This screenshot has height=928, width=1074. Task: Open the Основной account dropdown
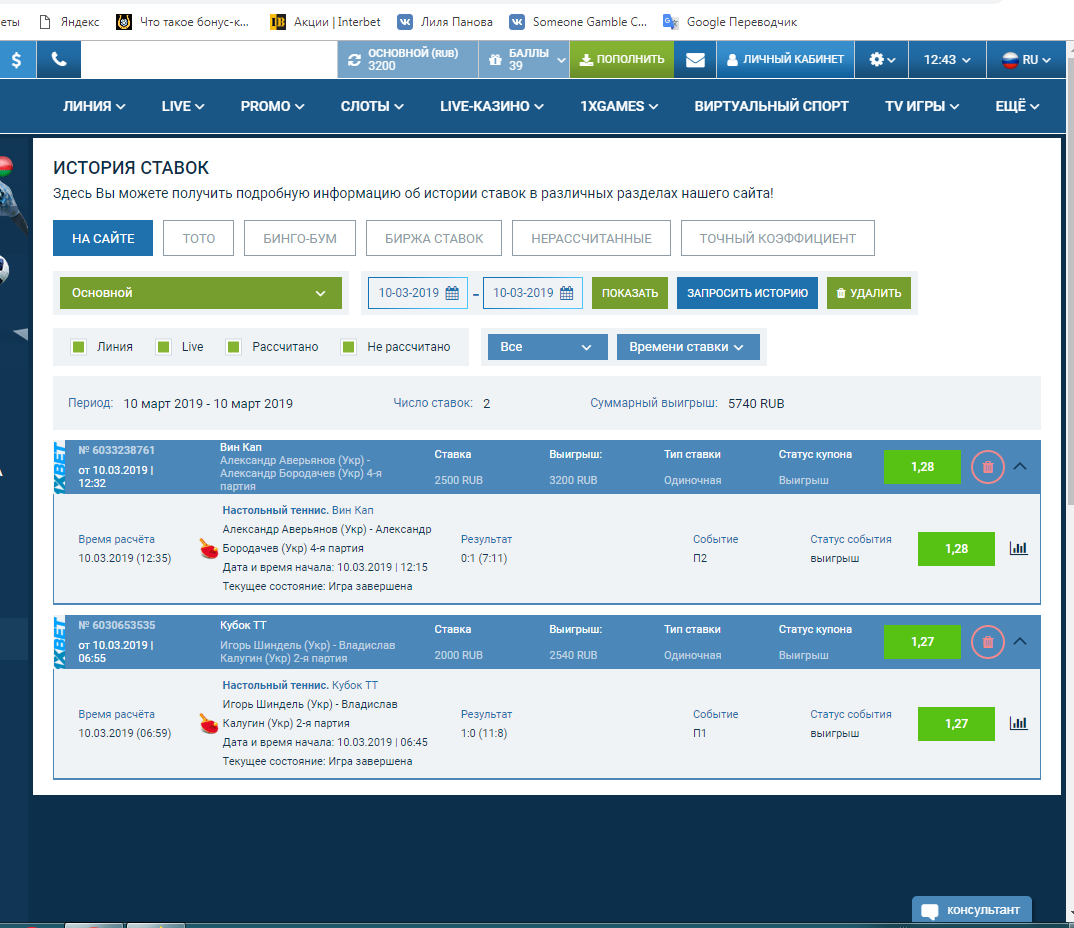coord(201,293)
